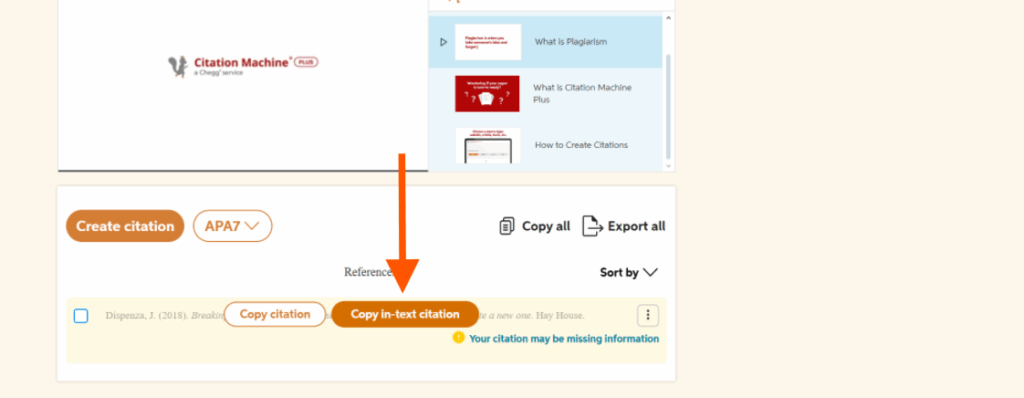Select the How to Create Citations playlist item
The width and height of the screenshot is (1024, 398).
coord(545,145)
